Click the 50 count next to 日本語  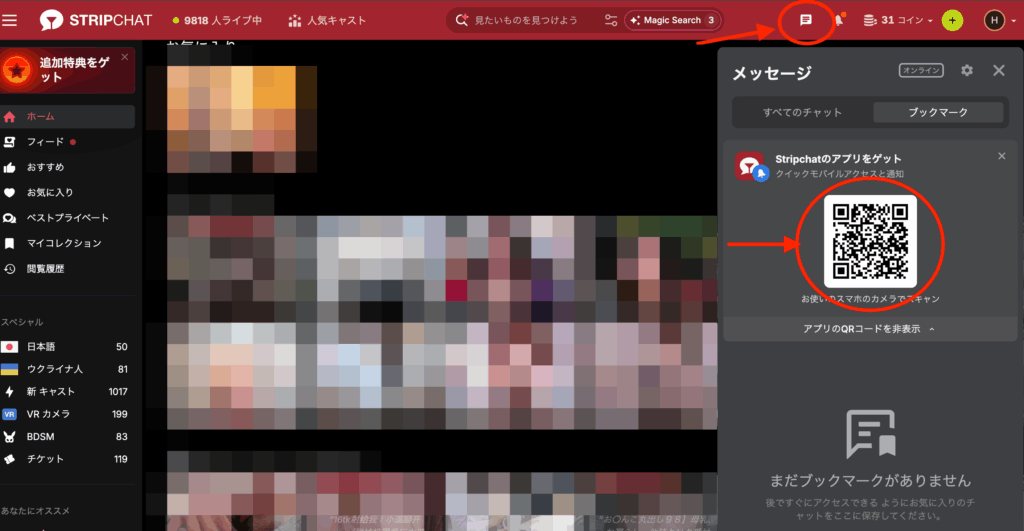121,347
